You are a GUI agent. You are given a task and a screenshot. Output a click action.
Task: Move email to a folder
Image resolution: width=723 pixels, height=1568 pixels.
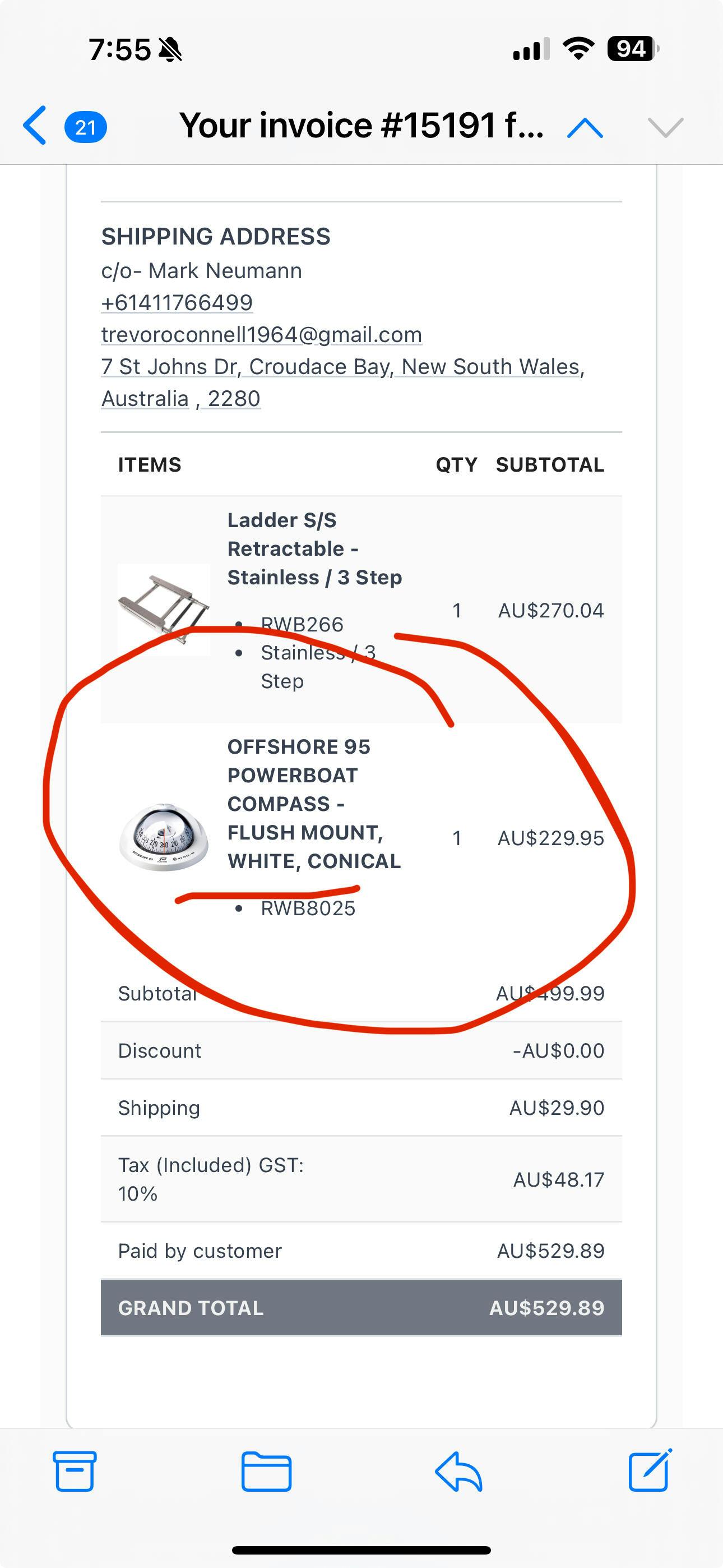[266, 1470]
